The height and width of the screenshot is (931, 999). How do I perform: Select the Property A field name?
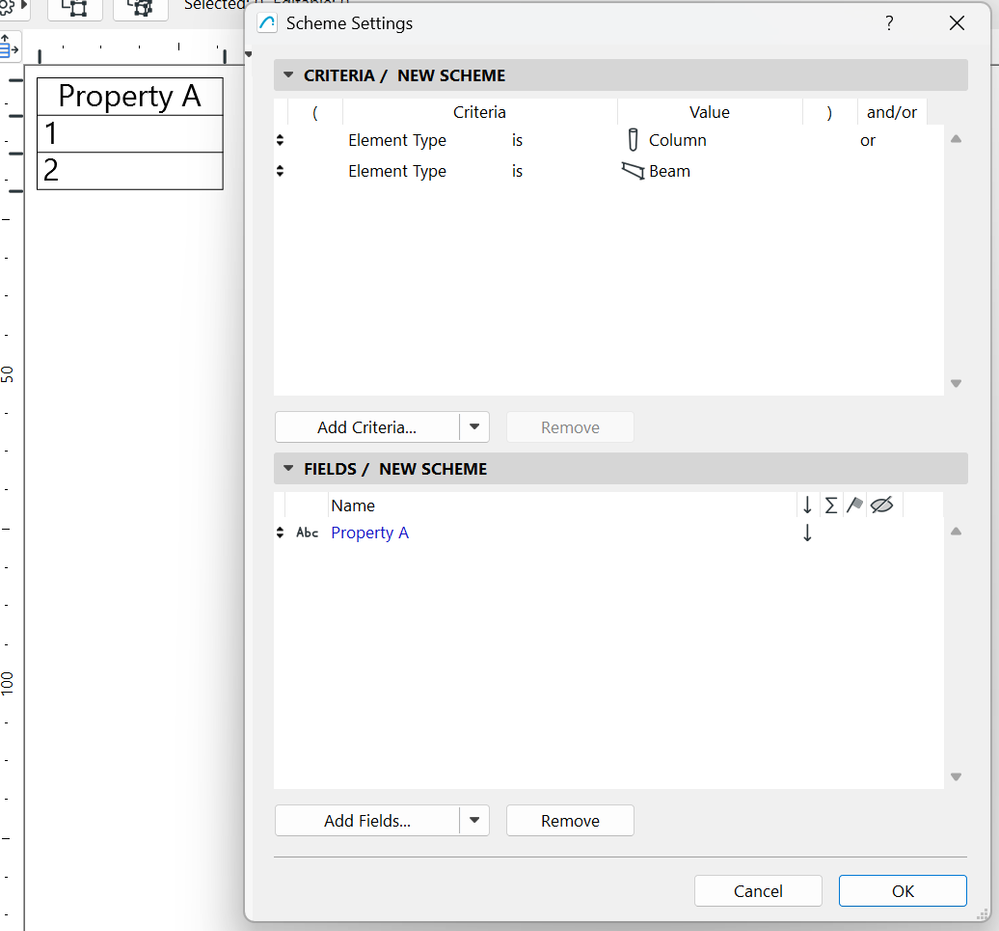pos(370,533)
